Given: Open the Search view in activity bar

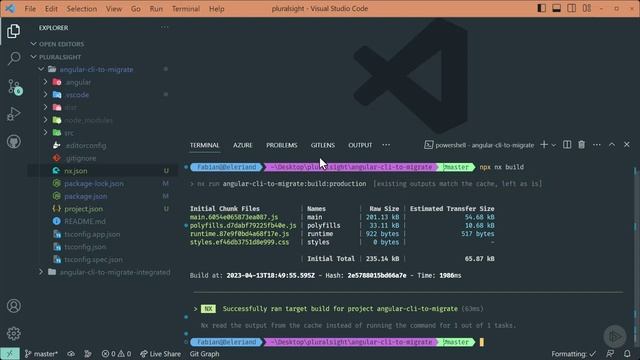Looking at the screenshot, I should pyautogui.click(x=13, y=58).
